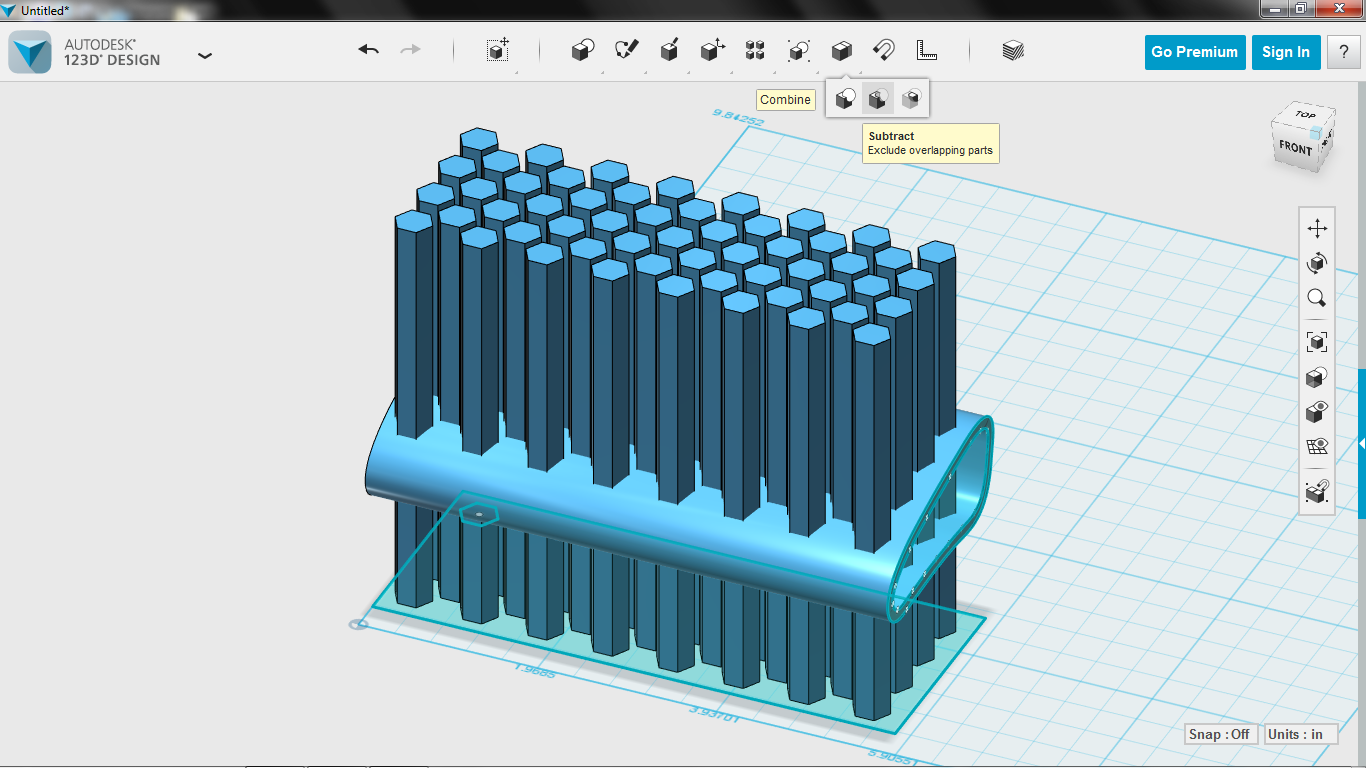Select the Zoom magnifier tool
The height and width of the screenshot is (768, 1366).
pyautogui.click(x=1317, y=298)
